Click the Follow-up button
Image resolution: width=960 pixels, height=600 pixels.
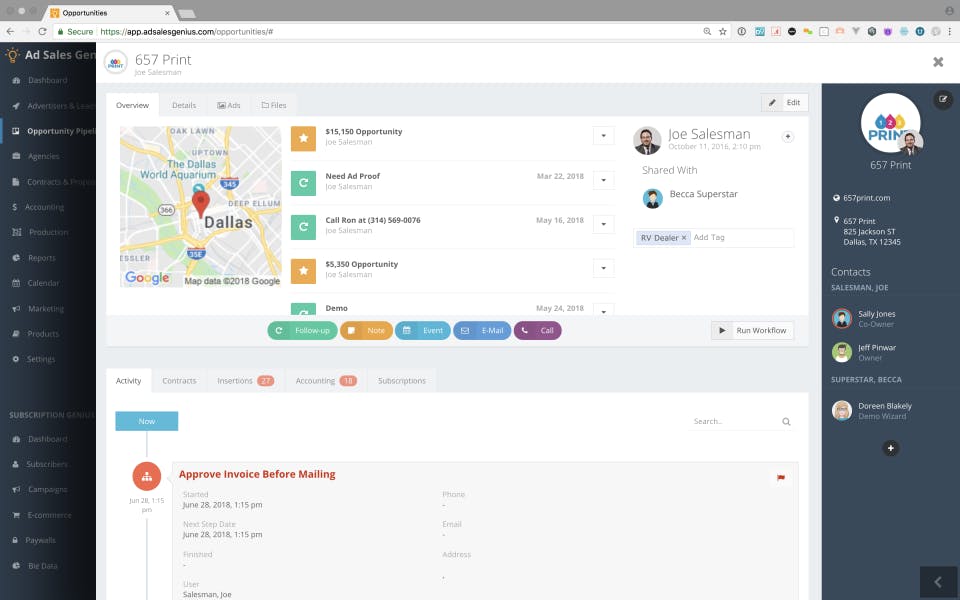[302, 331]
